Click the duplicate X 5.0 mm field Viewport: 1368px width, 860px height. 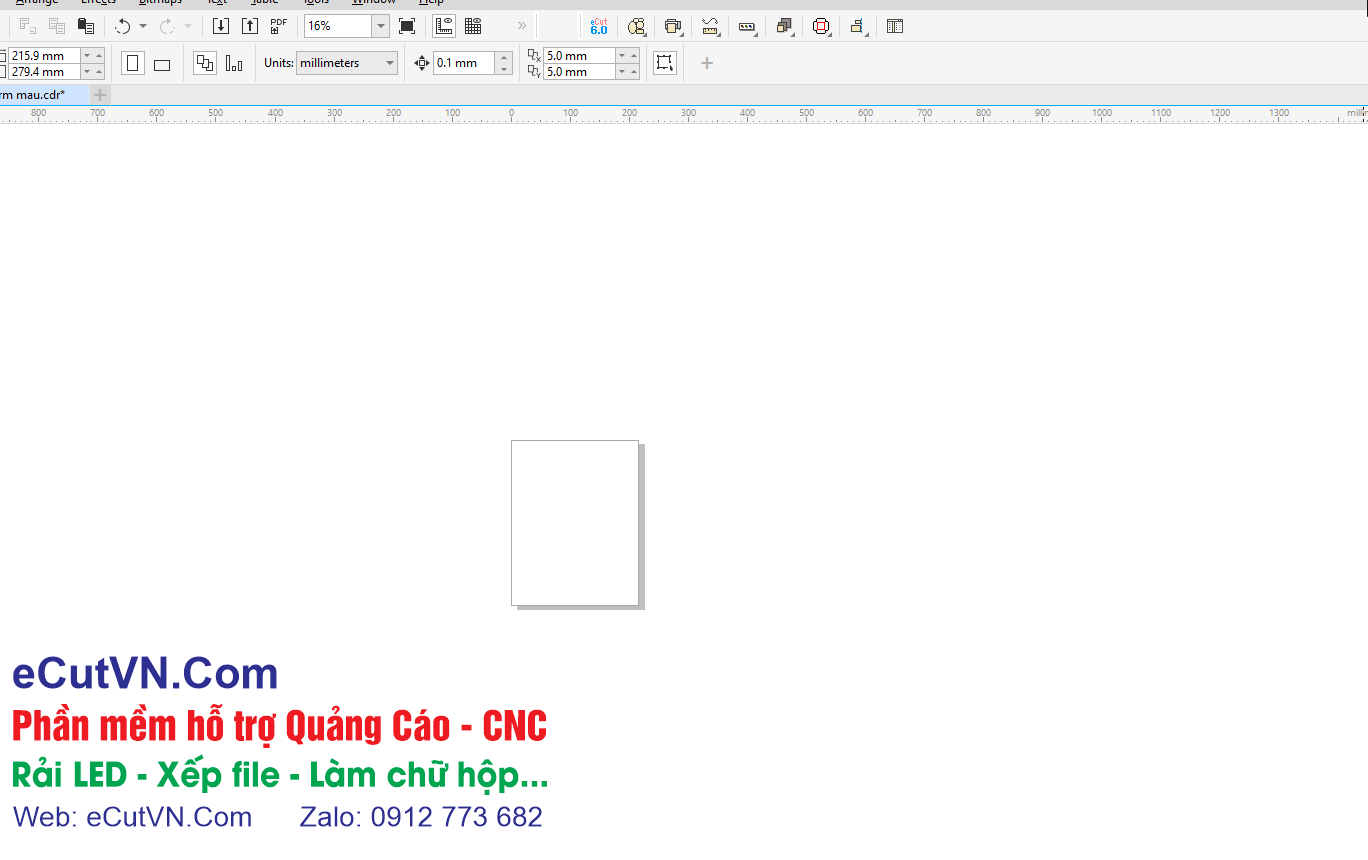click(x=579, y=56)
